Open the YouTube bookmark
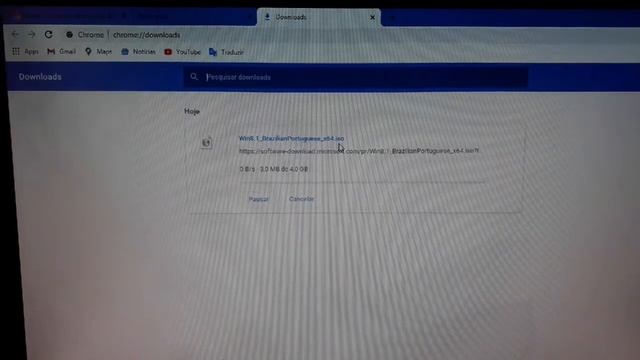The image size is (640, 360). pos(182,52)
